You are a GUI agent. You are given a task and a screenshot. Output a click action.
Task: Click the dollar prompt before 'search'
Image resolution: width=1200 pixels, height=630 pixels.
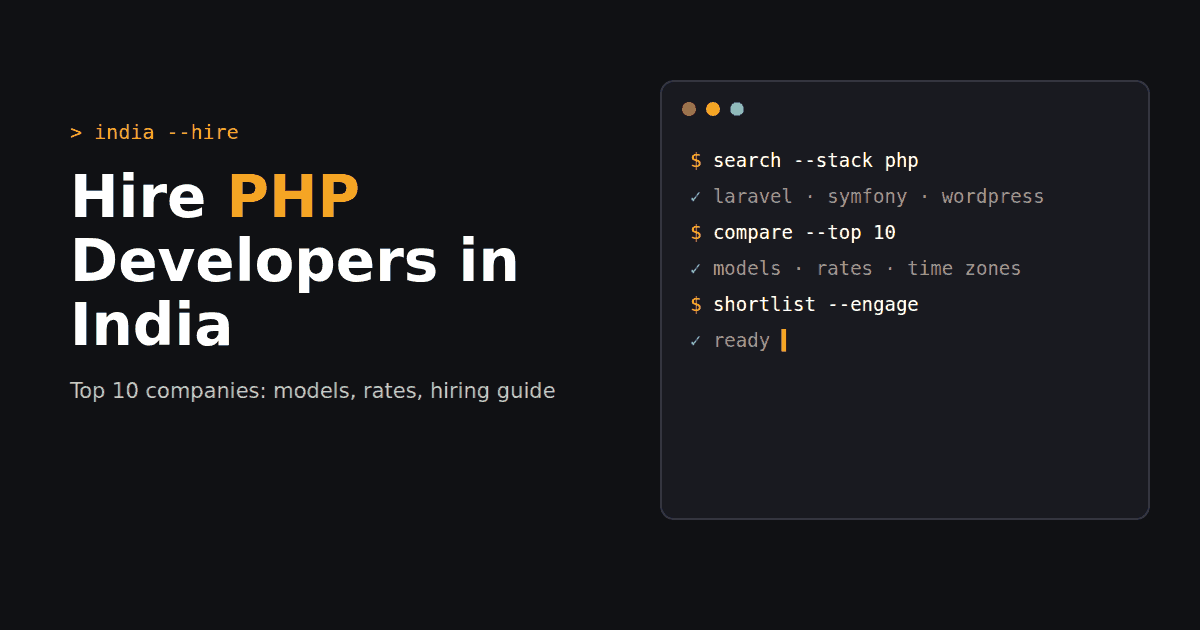696,160
